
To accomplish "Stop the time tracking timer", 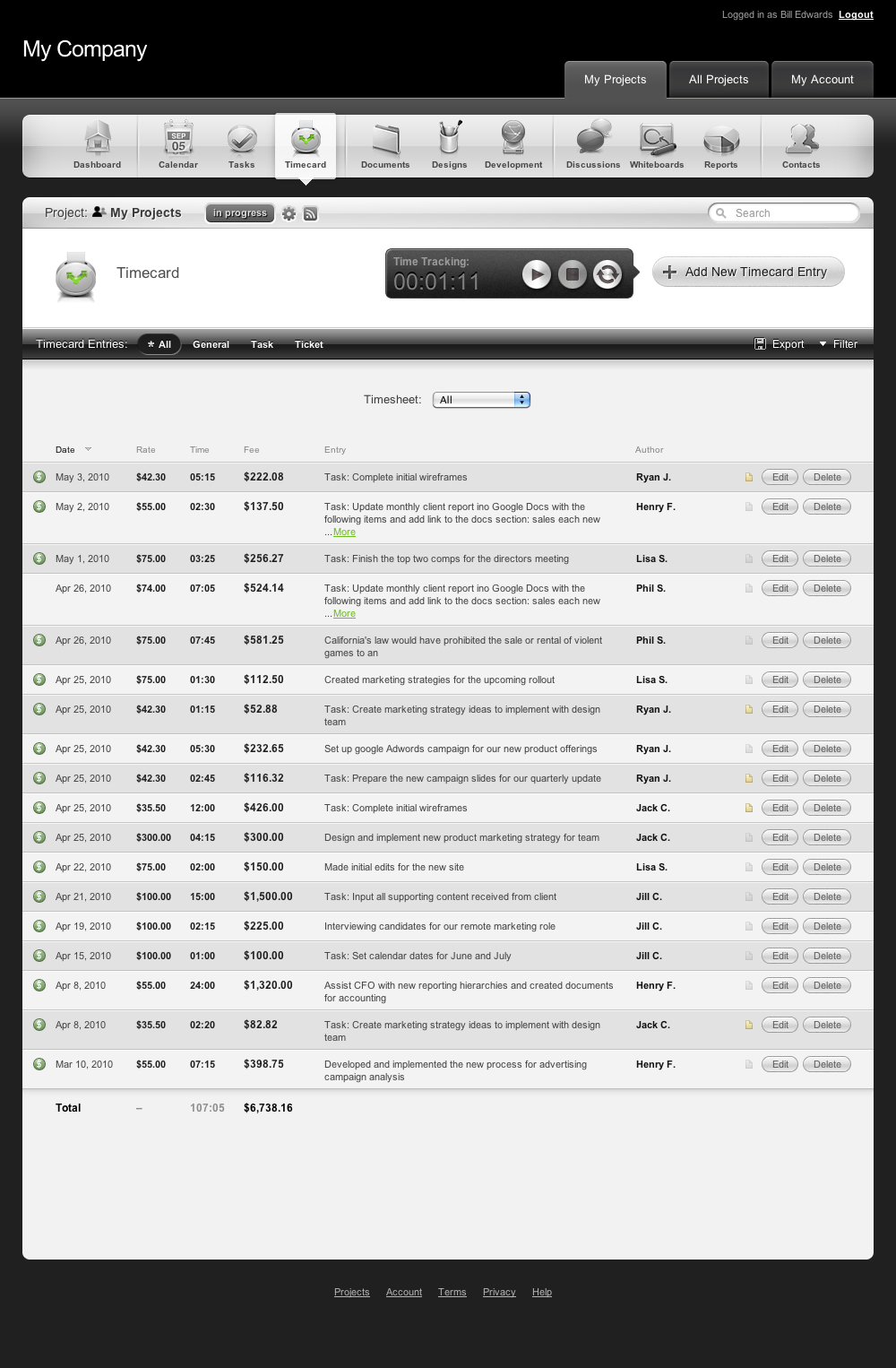I will [x=573, y=274].
